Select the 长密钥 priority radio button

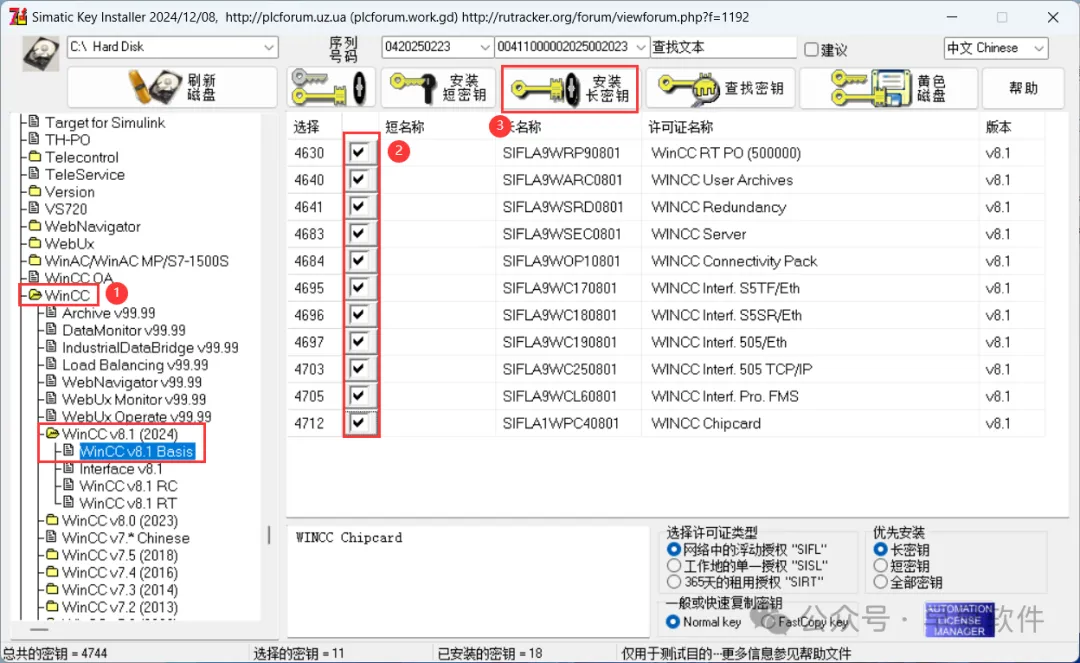[x=880, y=549]
